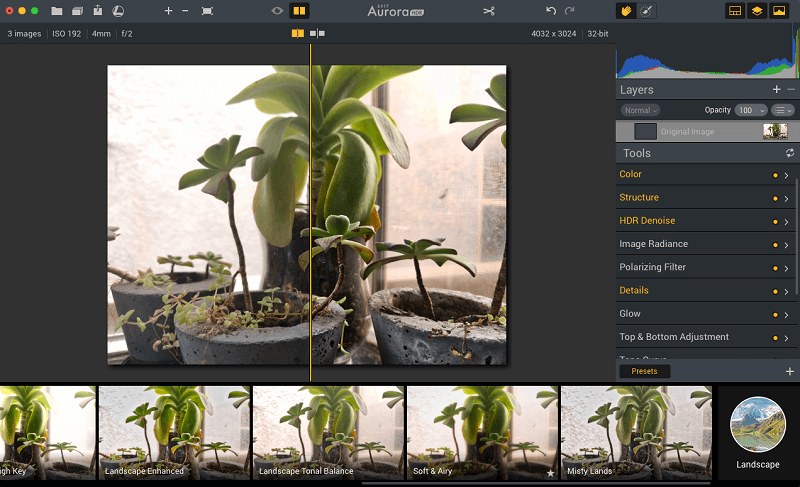Zoom out with the minus icon

point(185,10)
